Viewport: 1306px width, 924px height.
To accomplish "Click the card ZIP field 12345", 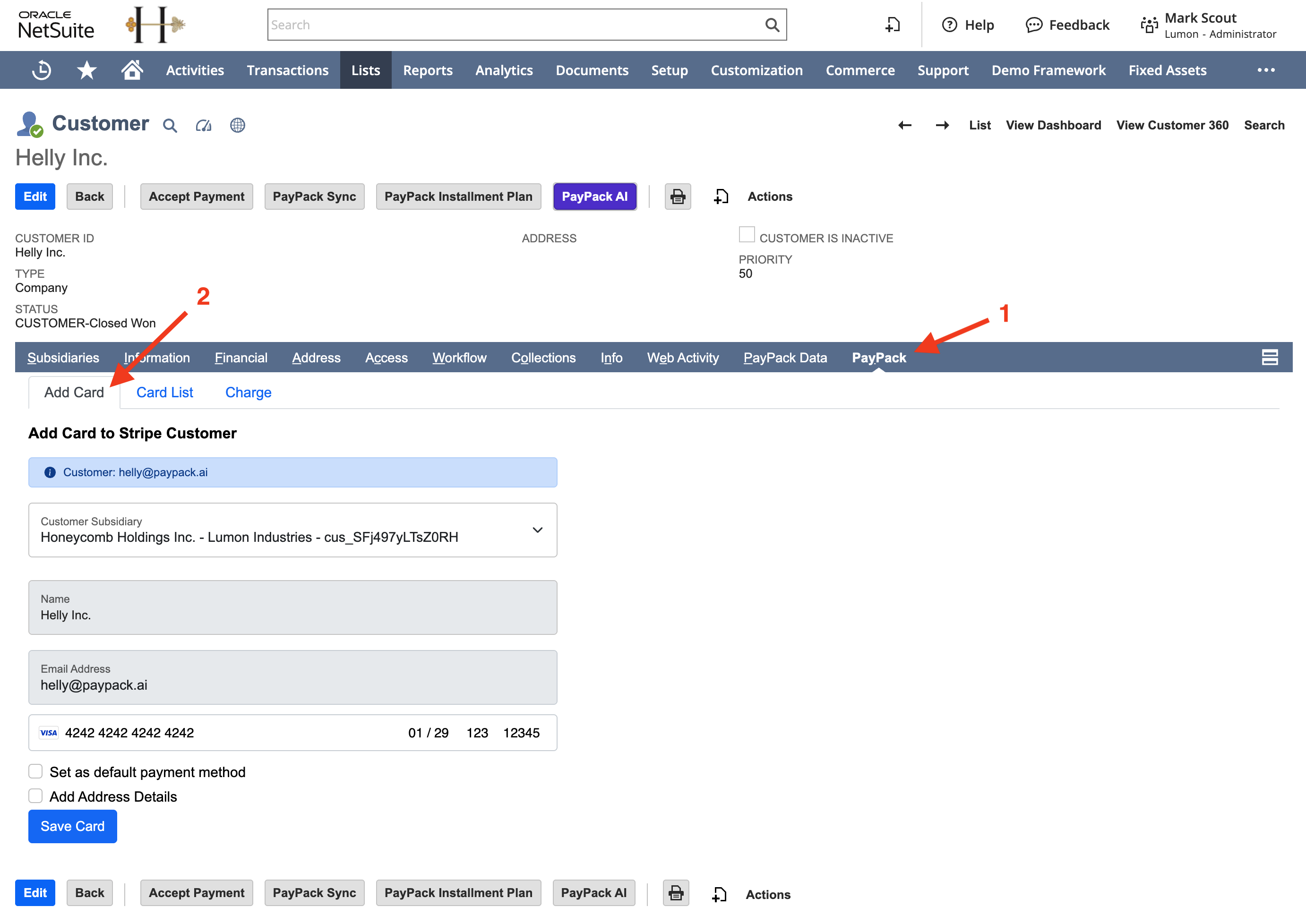I will [x=521, y=732].
